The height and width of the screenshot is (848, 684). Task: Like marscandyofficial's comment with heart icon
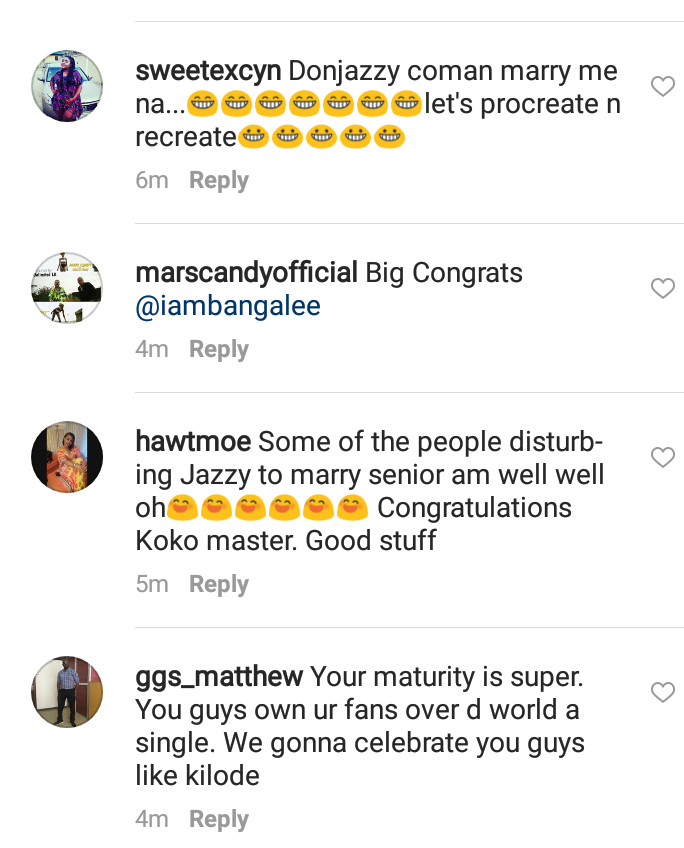click(x=662, y=289)
